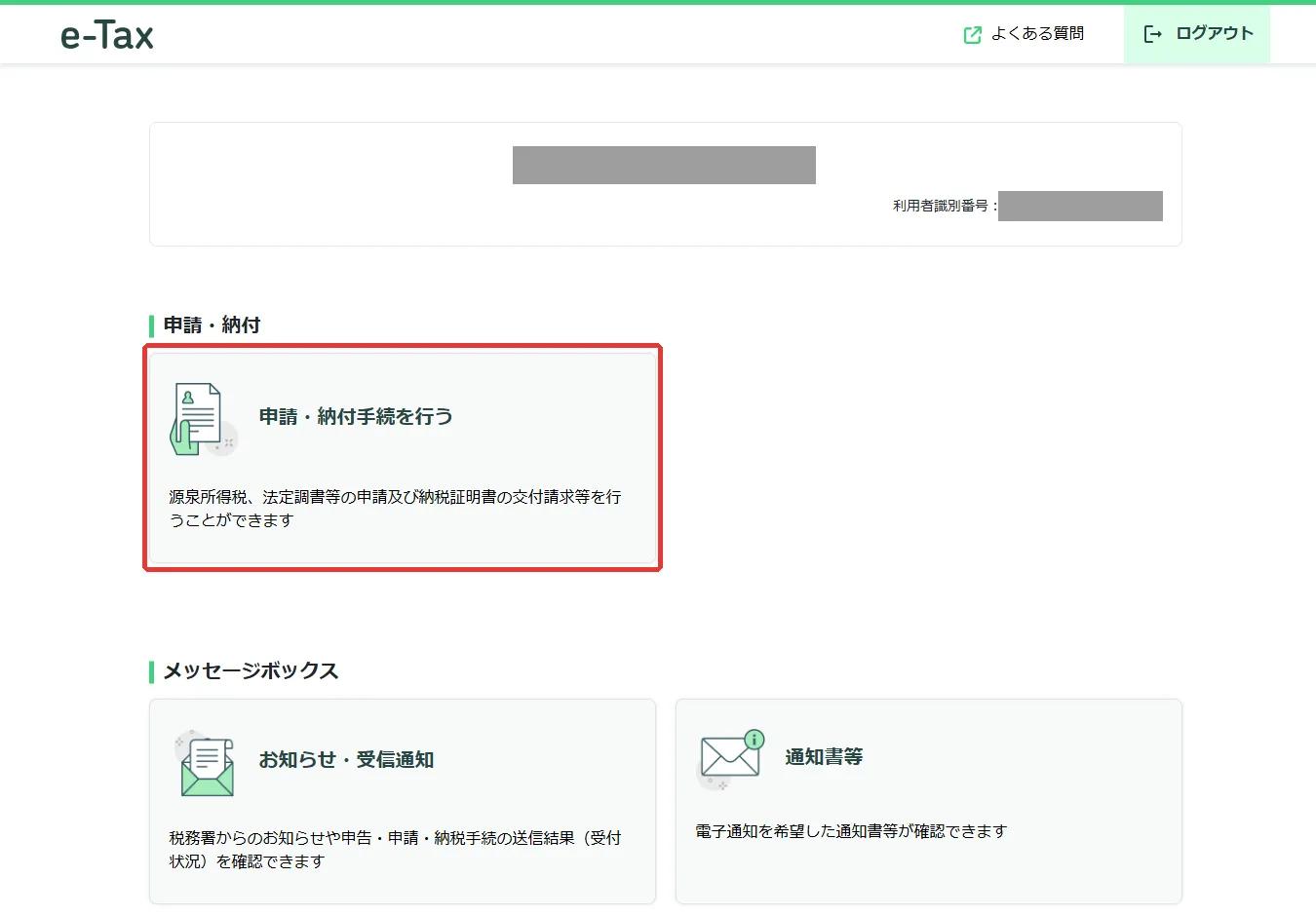1316x916 pixels.
Task: Click the 源泉所得税、法定調書等 description text
Action: coord(395,509)
